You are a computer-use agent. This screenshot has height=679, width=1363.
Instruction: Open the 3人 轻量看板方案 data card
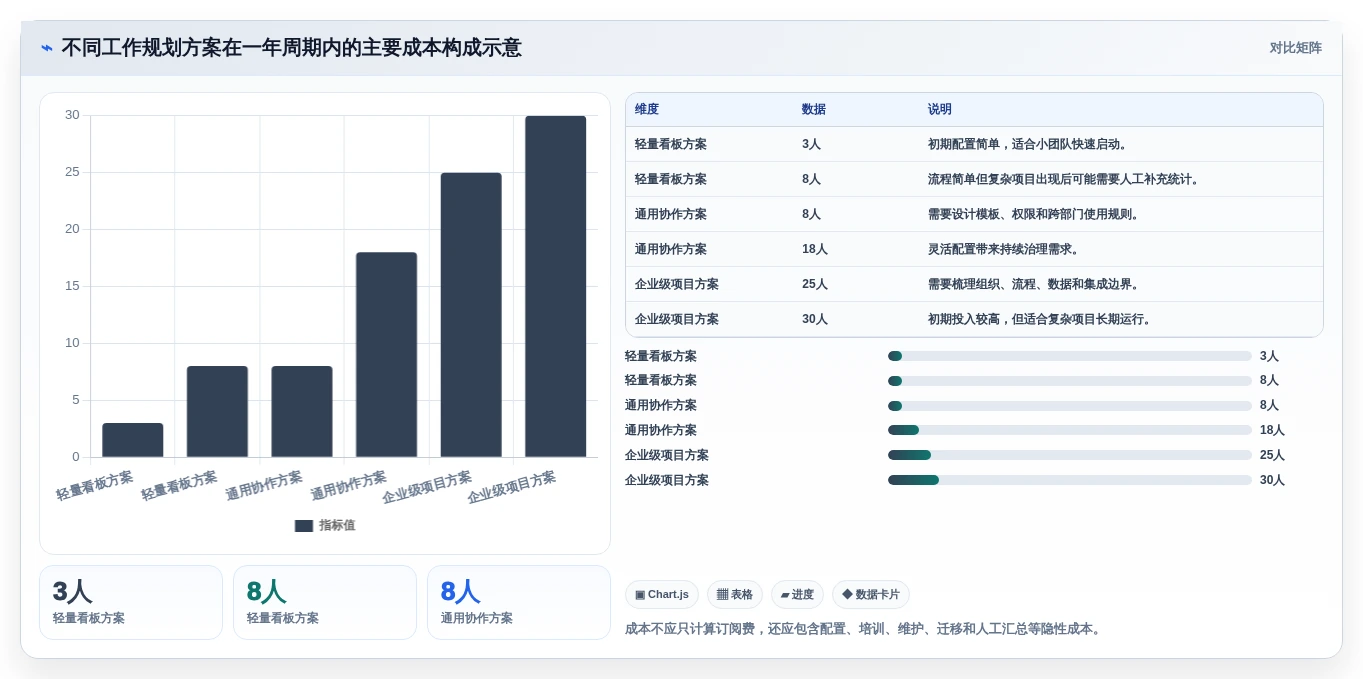tap(131, 603)
